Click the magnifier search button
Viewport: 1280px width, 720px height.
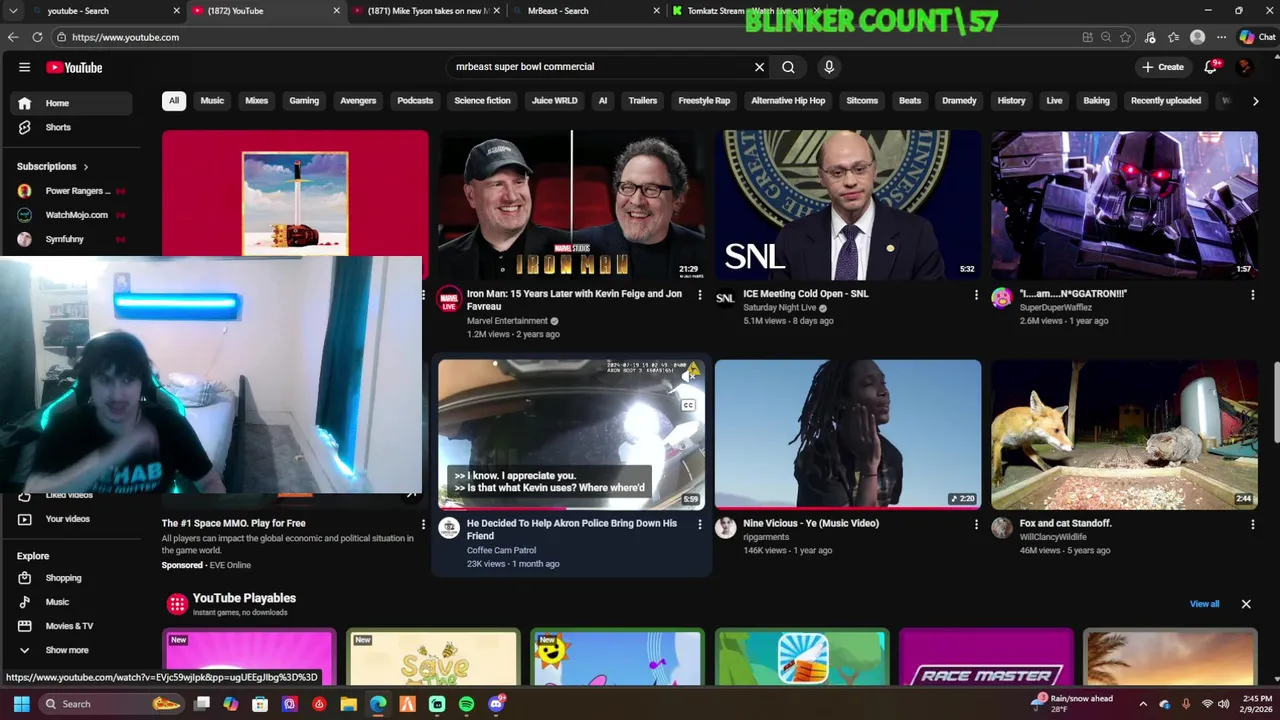point(788,67)
